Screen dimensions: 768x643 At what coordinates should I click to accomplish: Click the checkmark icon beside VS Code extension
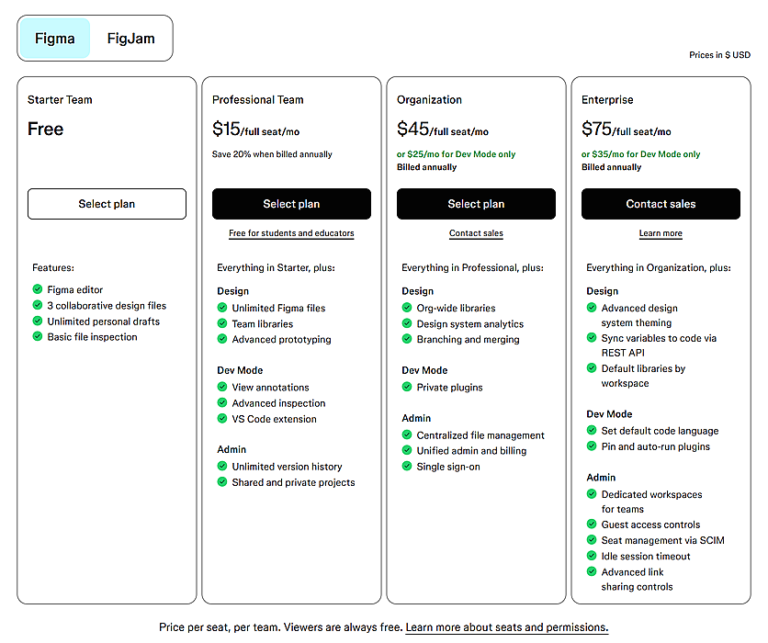pyautogui.click(x=223, y=419)
